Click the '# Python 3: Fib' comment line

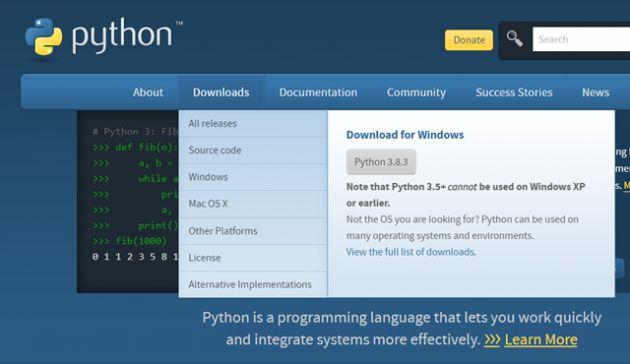135,132
